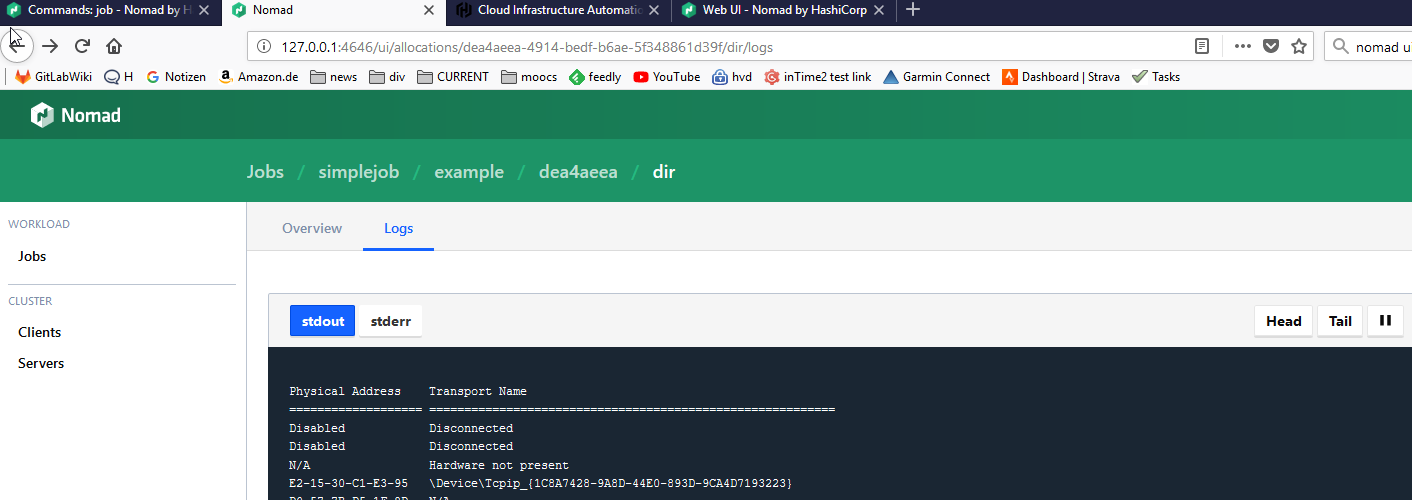Expand the CURRENT bookmarks folder

tap(453, 77)
